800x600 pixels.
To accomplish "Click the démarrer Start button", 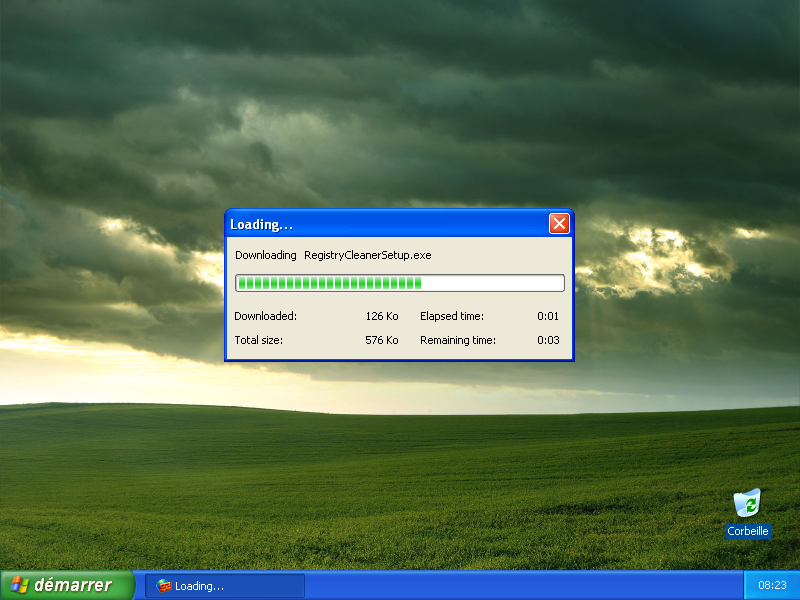I will coord(67,585).
